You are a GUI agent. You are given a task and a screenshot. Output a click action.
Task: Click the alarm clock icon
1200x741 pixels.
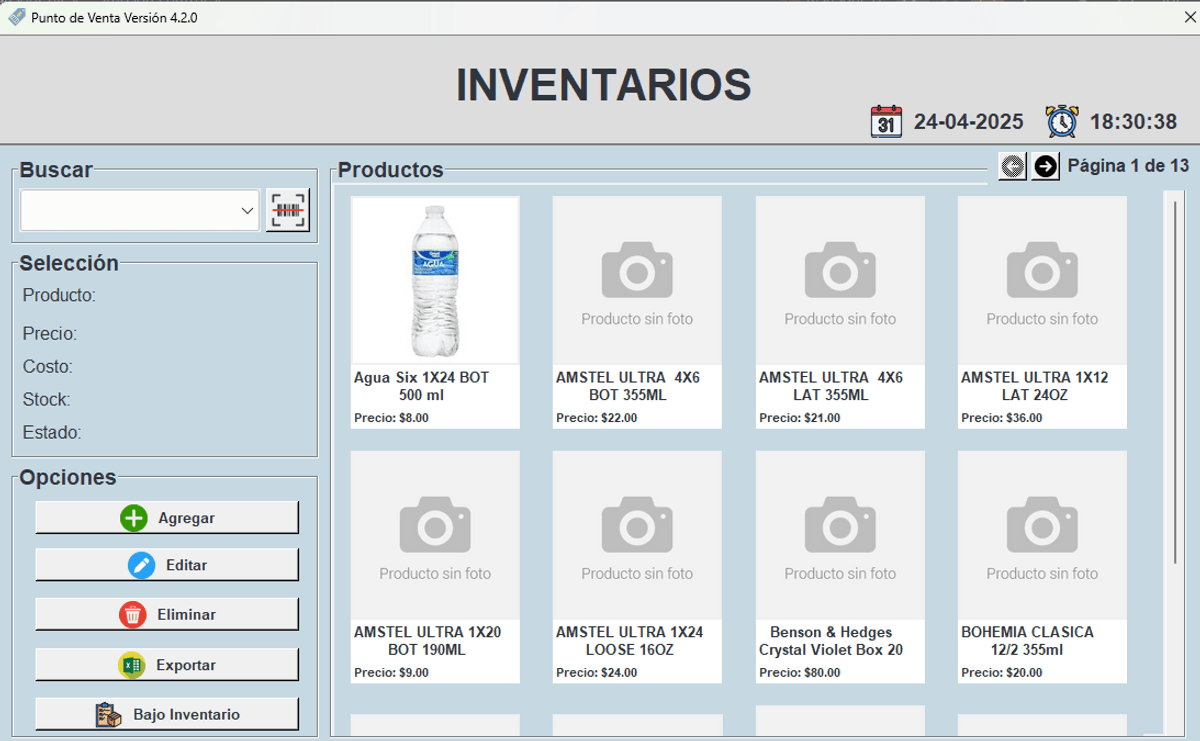[1062, 121]
